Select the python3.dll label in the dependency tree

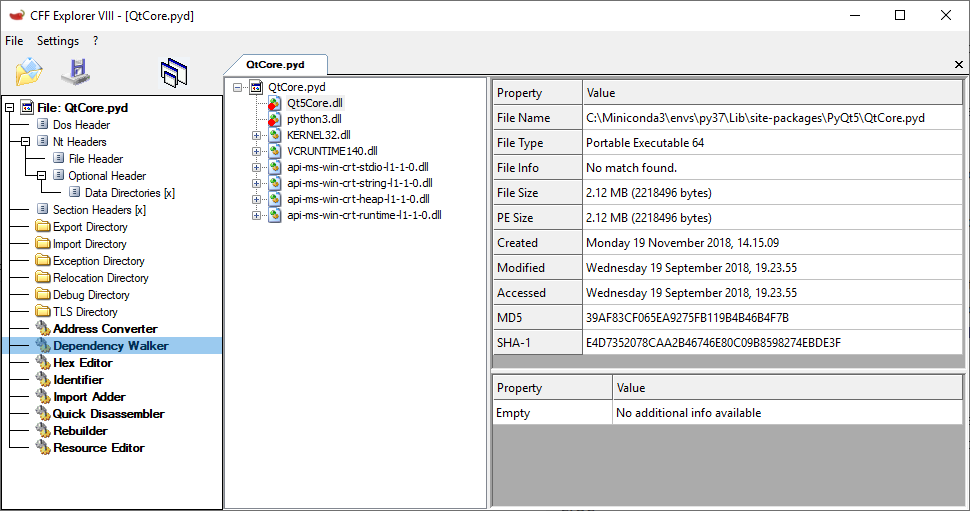click(314, 119)
